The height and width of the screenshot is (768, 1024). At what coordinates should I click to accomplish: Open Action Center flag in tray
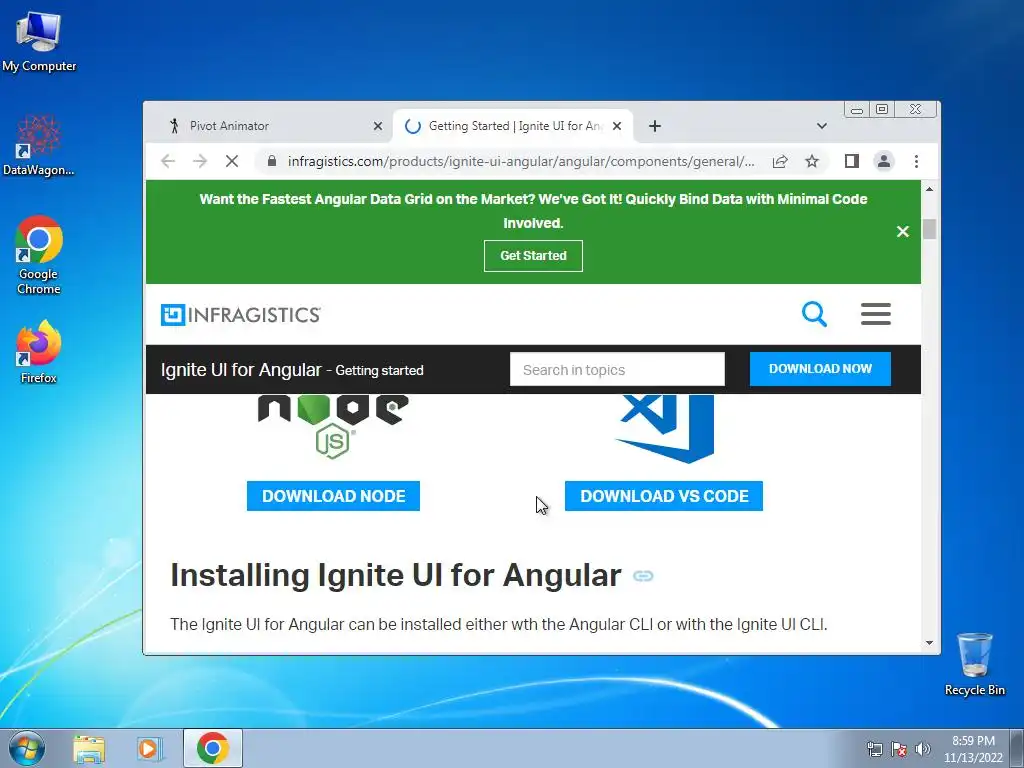point(899,749)
